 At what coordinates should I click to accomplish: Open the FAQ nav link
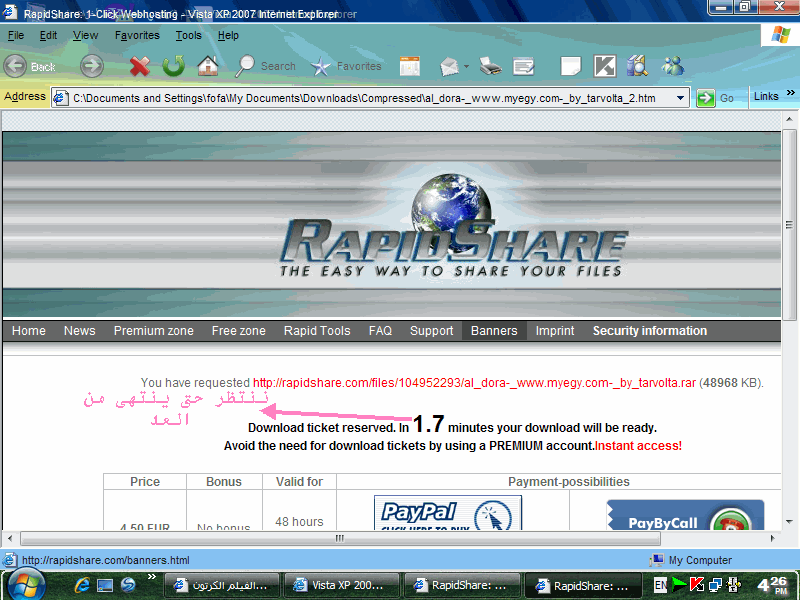[x=380, y=331]
